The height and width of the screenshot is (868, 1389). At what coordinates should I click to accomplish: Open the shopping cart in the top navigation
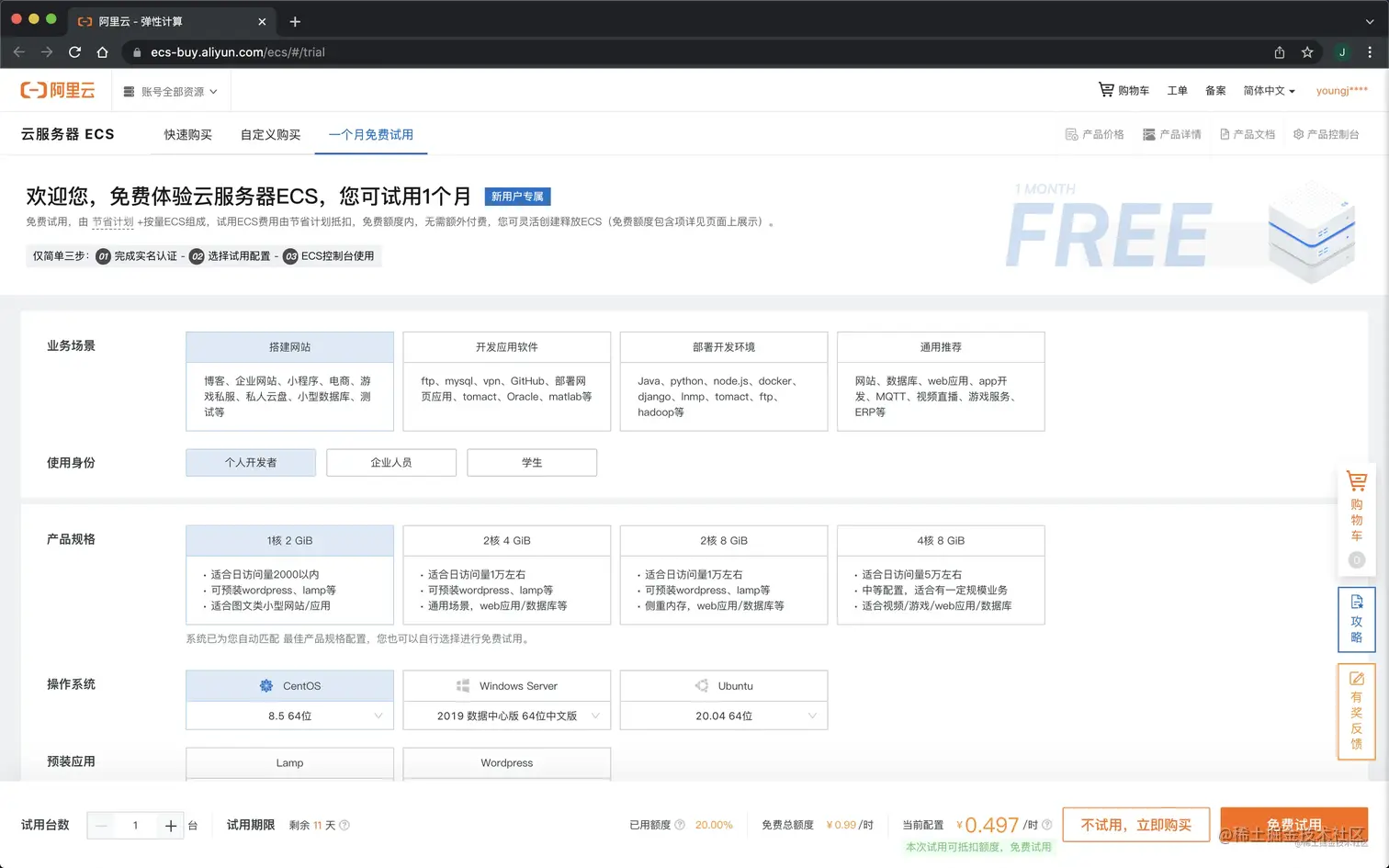[x=1124, y=90]
